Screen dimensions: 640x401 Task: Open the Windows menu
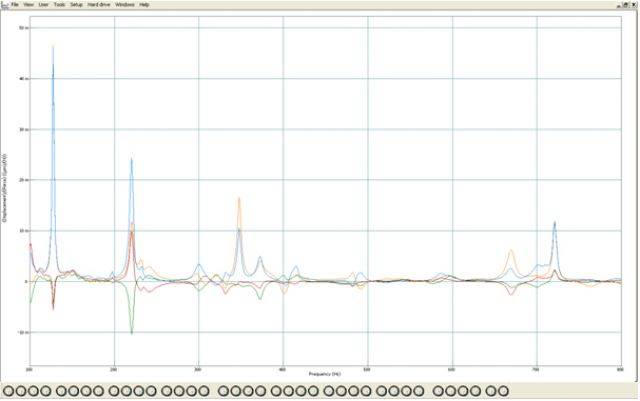click(125, 4)
